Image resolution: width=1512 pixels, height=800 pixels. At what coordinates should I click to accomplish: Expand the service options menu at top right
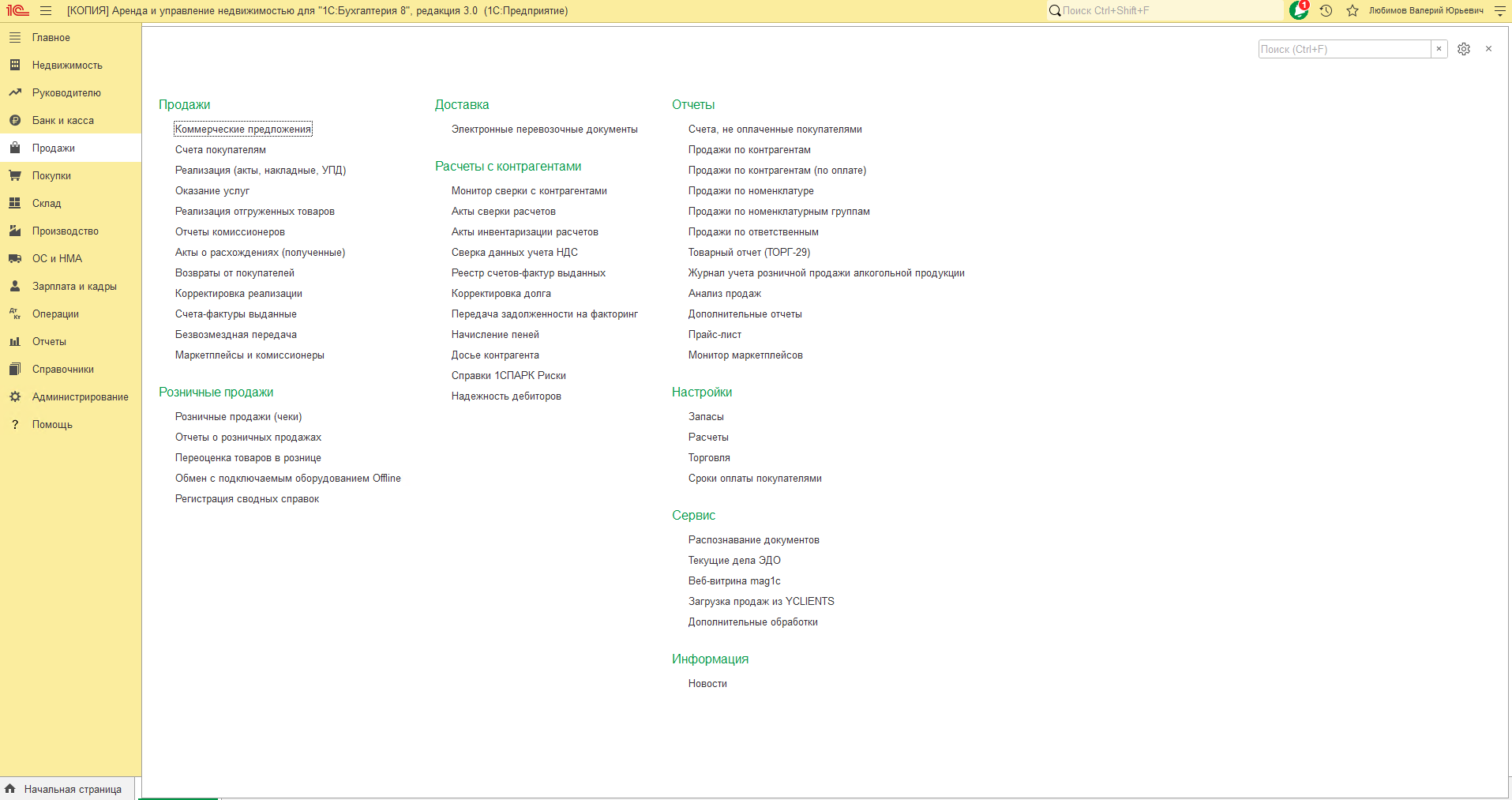coord(1500,10)
